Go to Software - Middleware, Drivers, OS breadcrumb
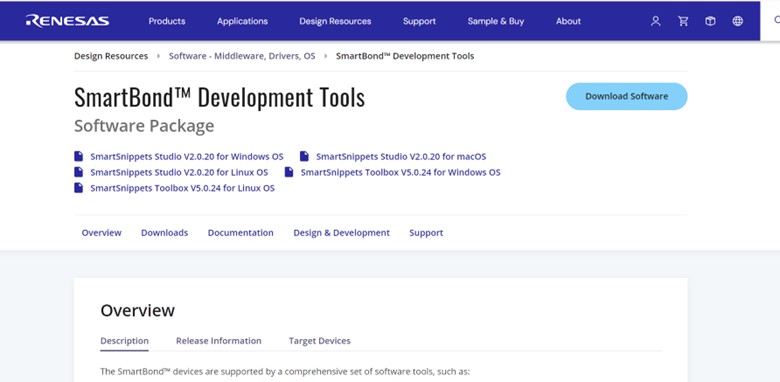The width and height of the screenshot is (780, 382). (242, 56)
